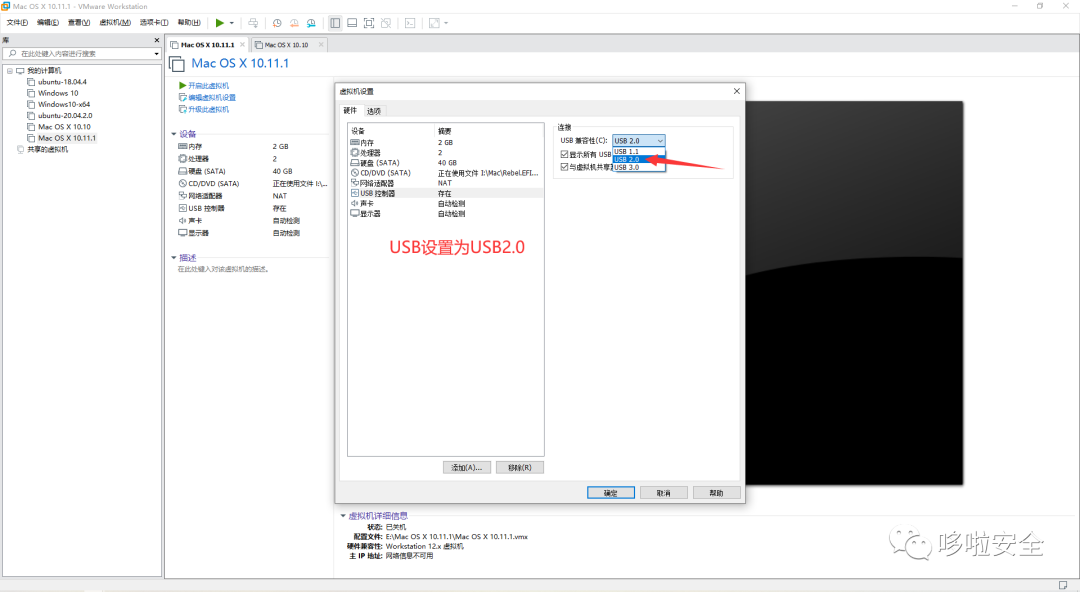The height and width of the screenshot is (592, 1080).
Task: Select Windows10-x64 in the library tree
Action: 63,104
